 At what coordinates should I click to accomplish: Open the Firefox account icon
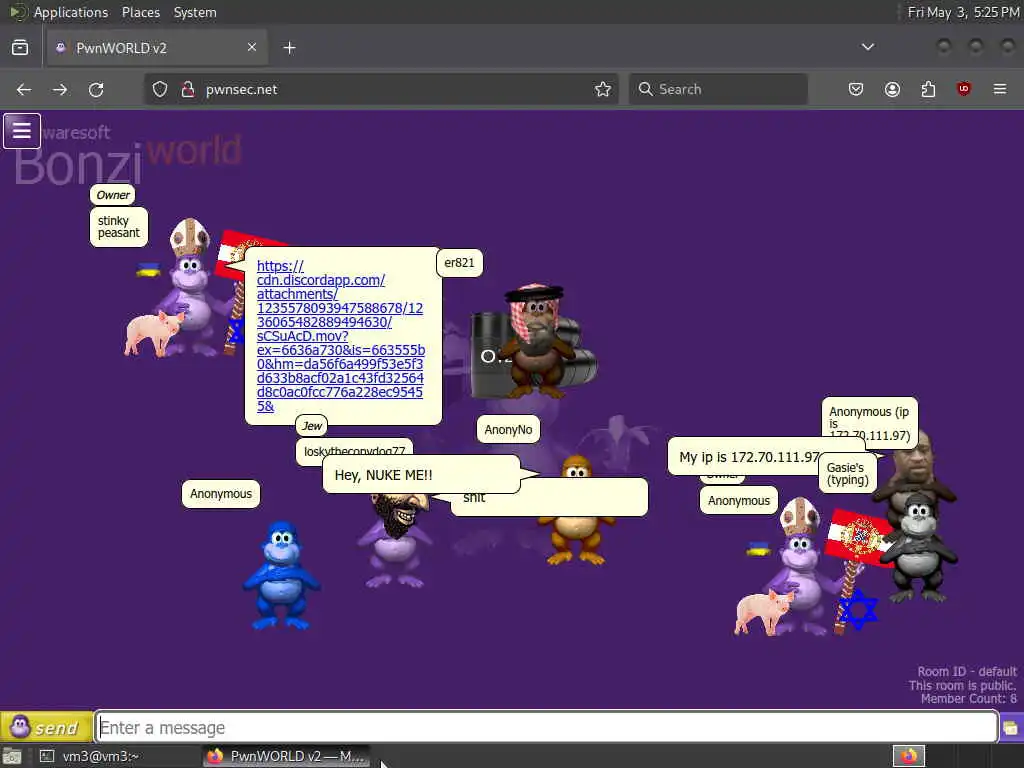point(892,89)
